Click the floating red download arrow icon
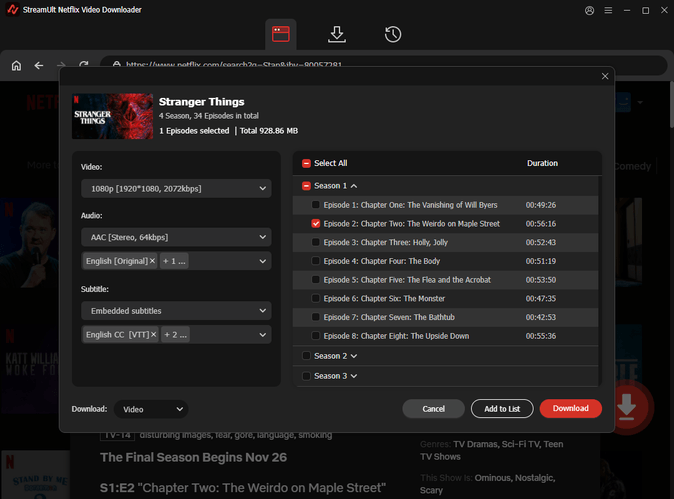This screenshot has width=674, height=499. coord(626,407)
